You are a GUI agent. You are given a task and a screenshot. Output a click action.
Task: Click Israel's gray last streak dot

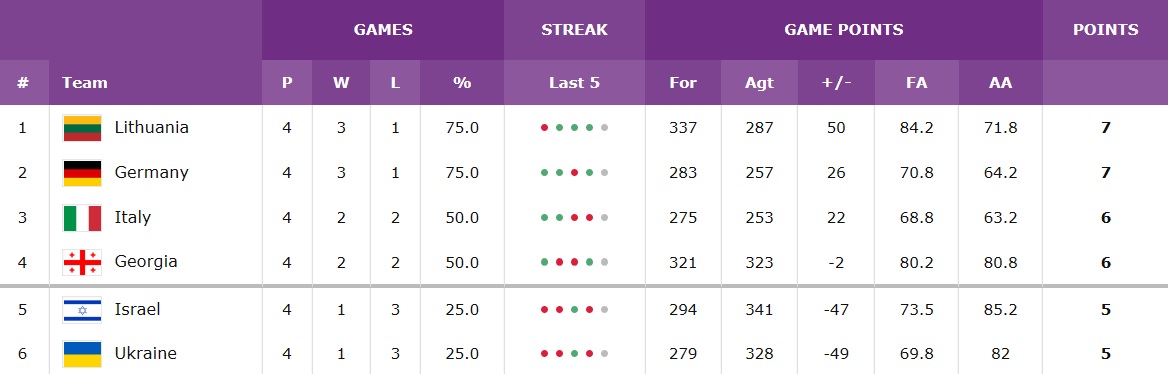pyautogui.click(x=604, y=310)
